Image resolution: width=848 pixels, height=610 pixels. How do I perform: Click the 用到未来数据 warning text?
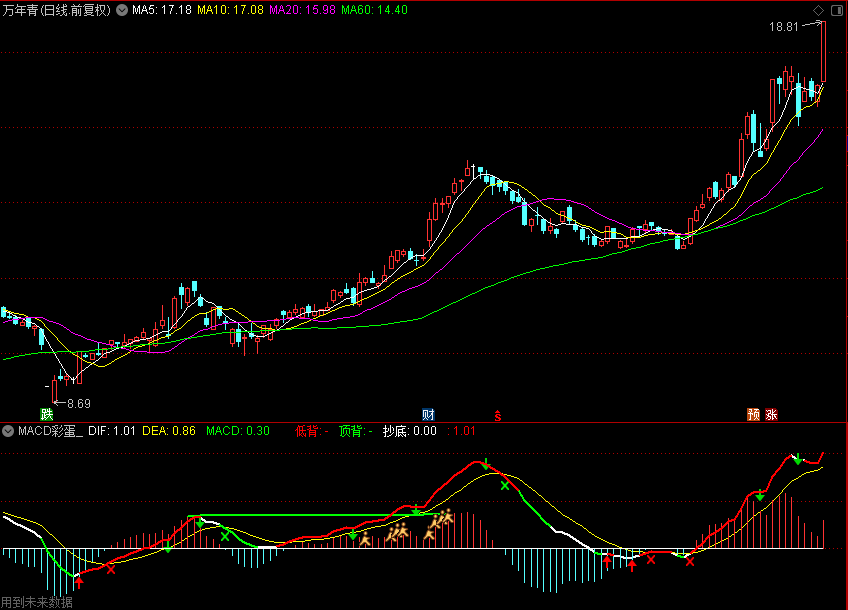[x=37, y=602]
